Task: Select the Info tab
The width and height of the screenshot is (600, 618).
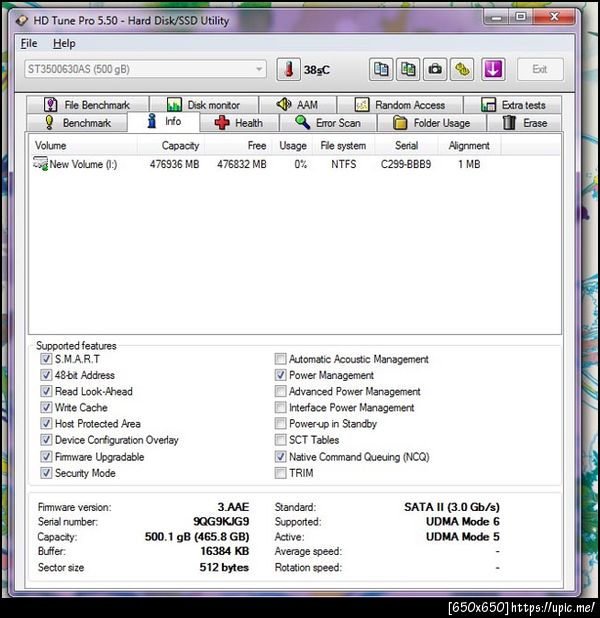Action: (x=164, y=121)
